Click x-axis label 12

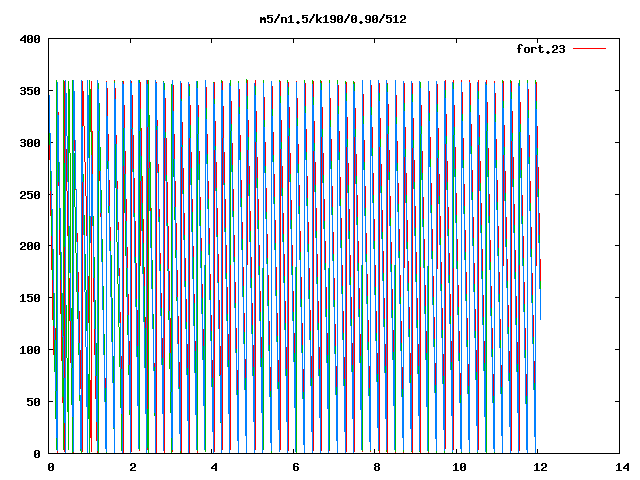coord(540,467)
